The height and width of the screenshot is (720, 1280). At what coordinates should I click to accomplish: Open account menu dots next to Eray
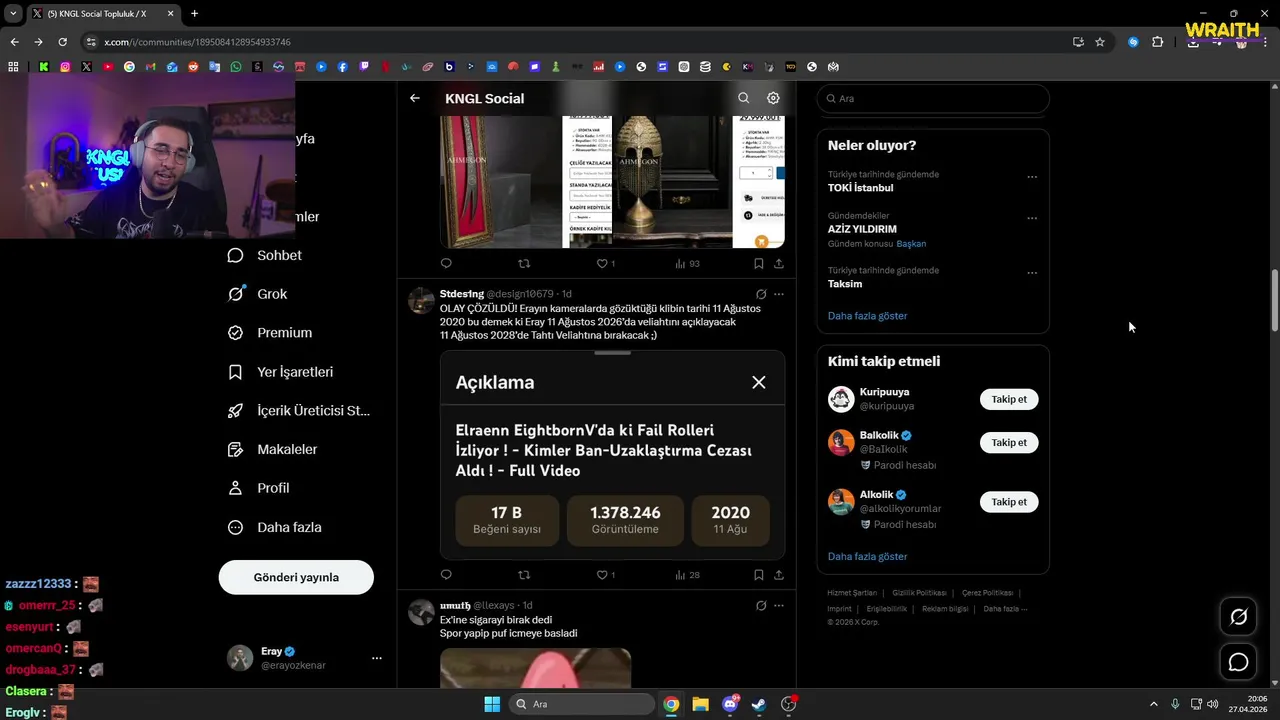[377, 658]
